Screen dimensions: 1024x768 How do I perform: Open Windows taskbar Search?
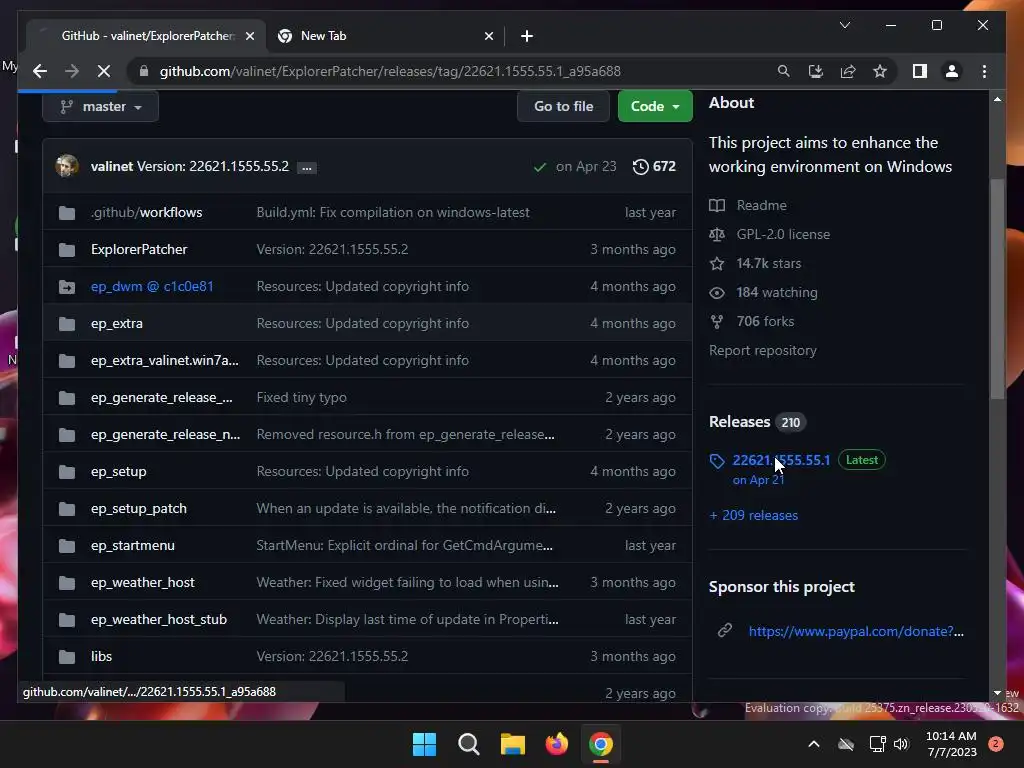[x=468, y=744]
